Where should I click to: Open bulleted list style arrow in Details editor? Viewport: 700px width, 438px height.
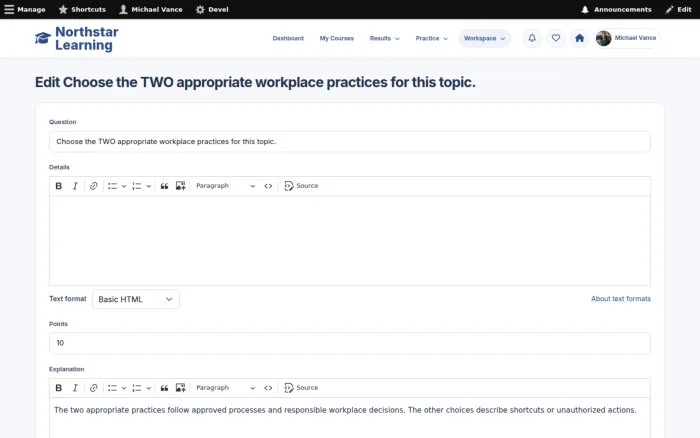124,186
